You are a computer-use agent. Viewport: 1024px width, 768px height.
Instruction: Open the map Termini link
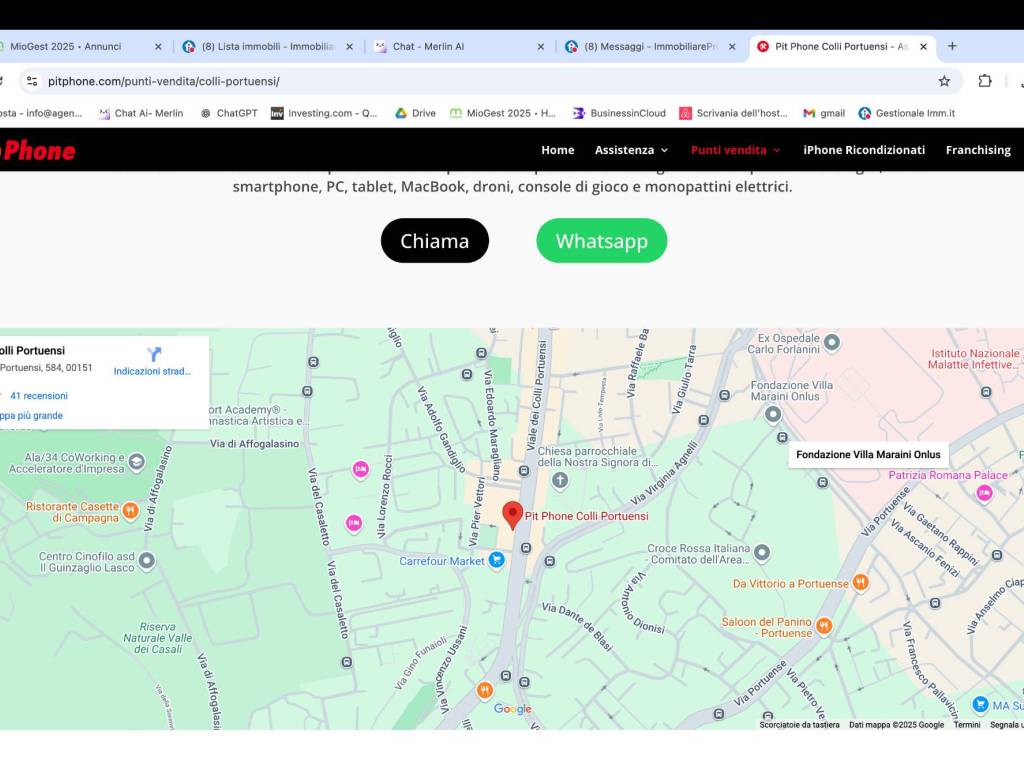point(967,724)
